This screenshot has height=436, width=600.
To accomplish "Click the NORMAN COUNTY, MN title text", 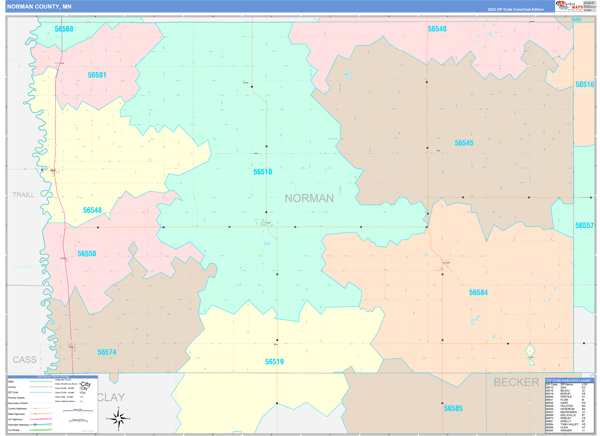I will pyautogui.click(x=39, y=6).
